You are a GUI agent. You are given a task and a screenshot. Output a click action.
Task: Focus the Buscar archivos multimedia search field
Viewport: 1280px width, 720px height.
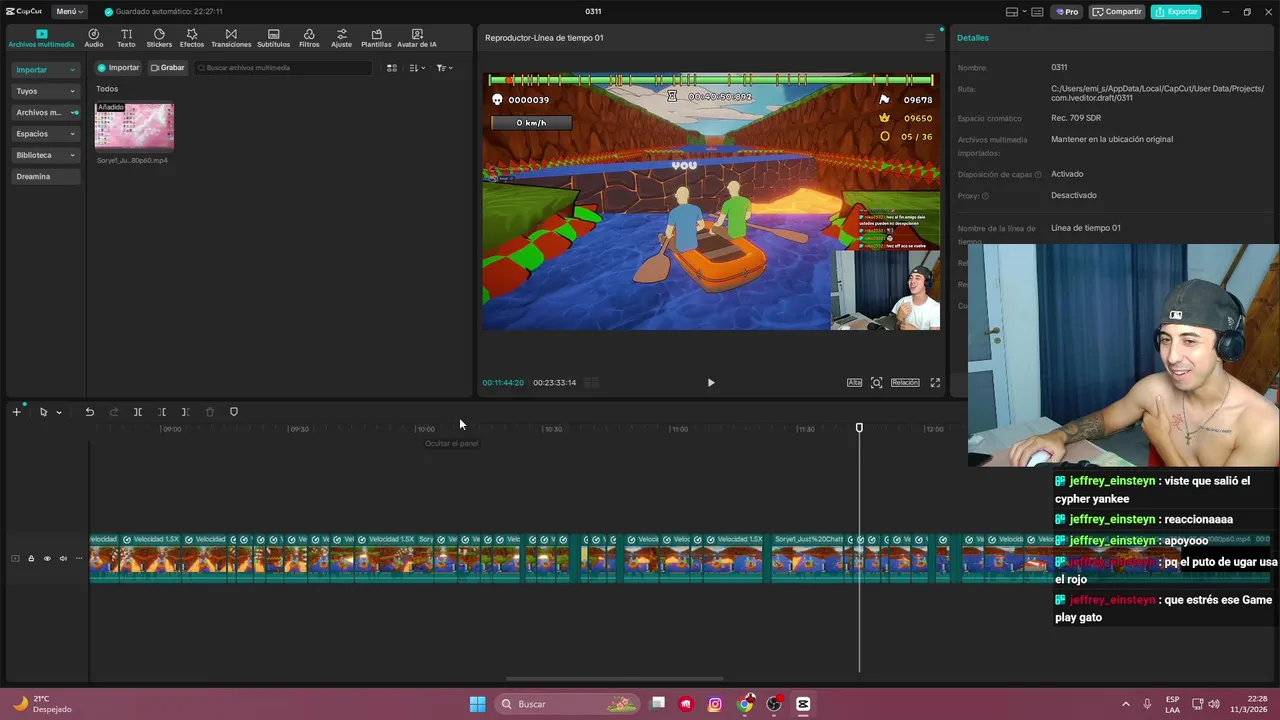coord(283,68)
